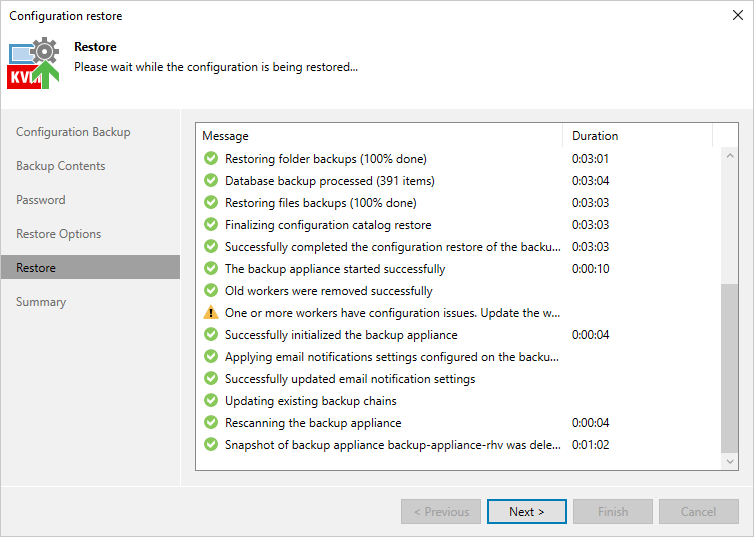The height and width of the screenshot is (537, 754).
Task: Sort log by the Duration column header
Action: point(637,136)
